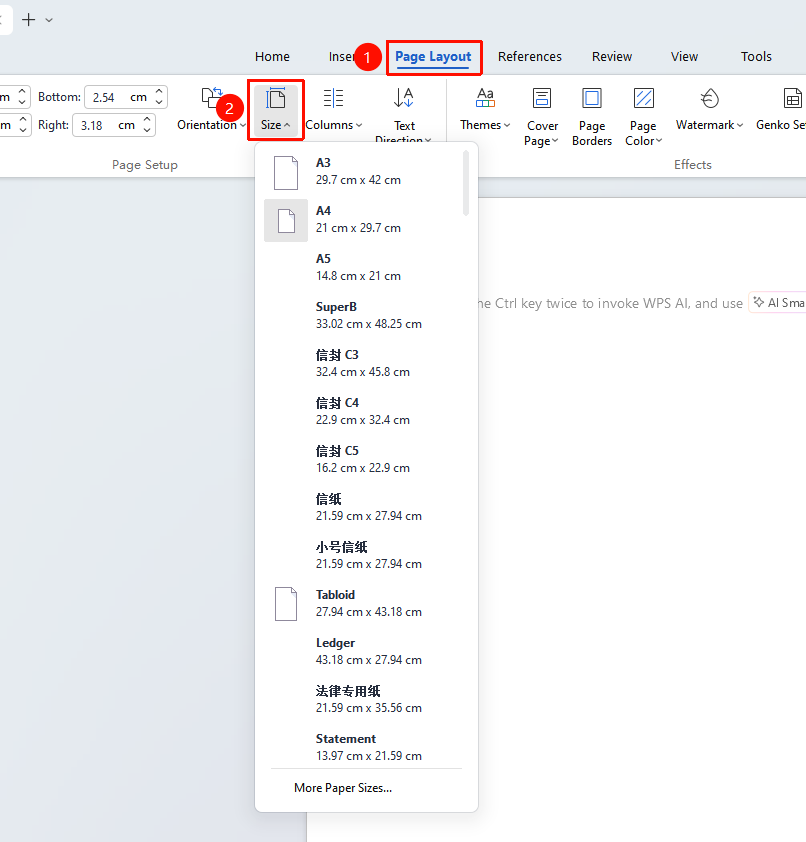
Task: Open the Review tab
Action: pyautogui.click(x=612, y=56)
